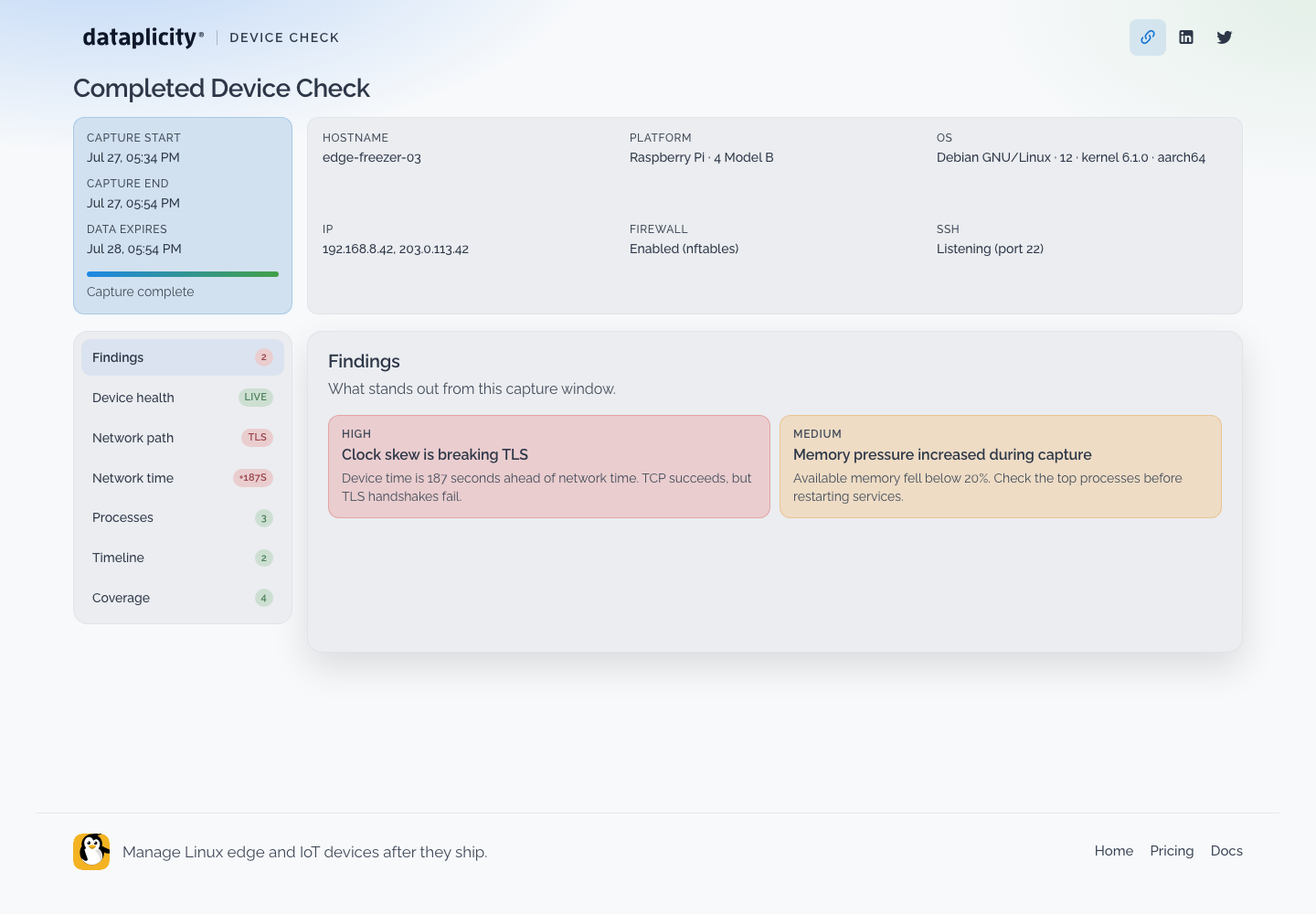This screenshot has width=1316, height=914.
Task: Click the SSH value Listening (port 22)
Action: pos(990,249)
